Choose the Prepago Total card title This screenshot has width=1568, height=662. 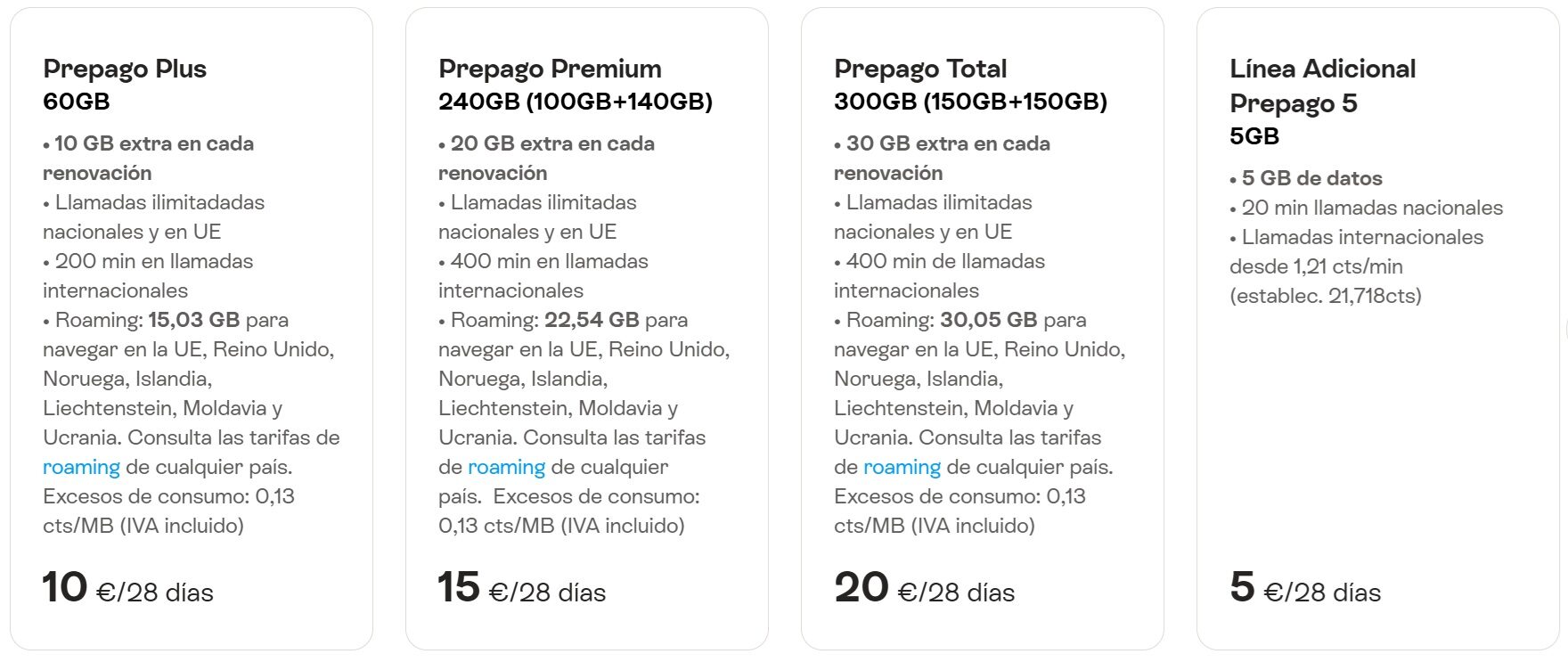click(920, 69)
